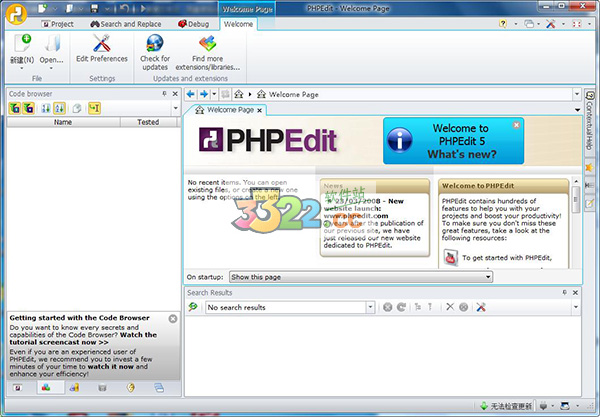Click the undo arrow in quick access bar
600x417 pixels.
pyautogui.click(x=124, y=8)
